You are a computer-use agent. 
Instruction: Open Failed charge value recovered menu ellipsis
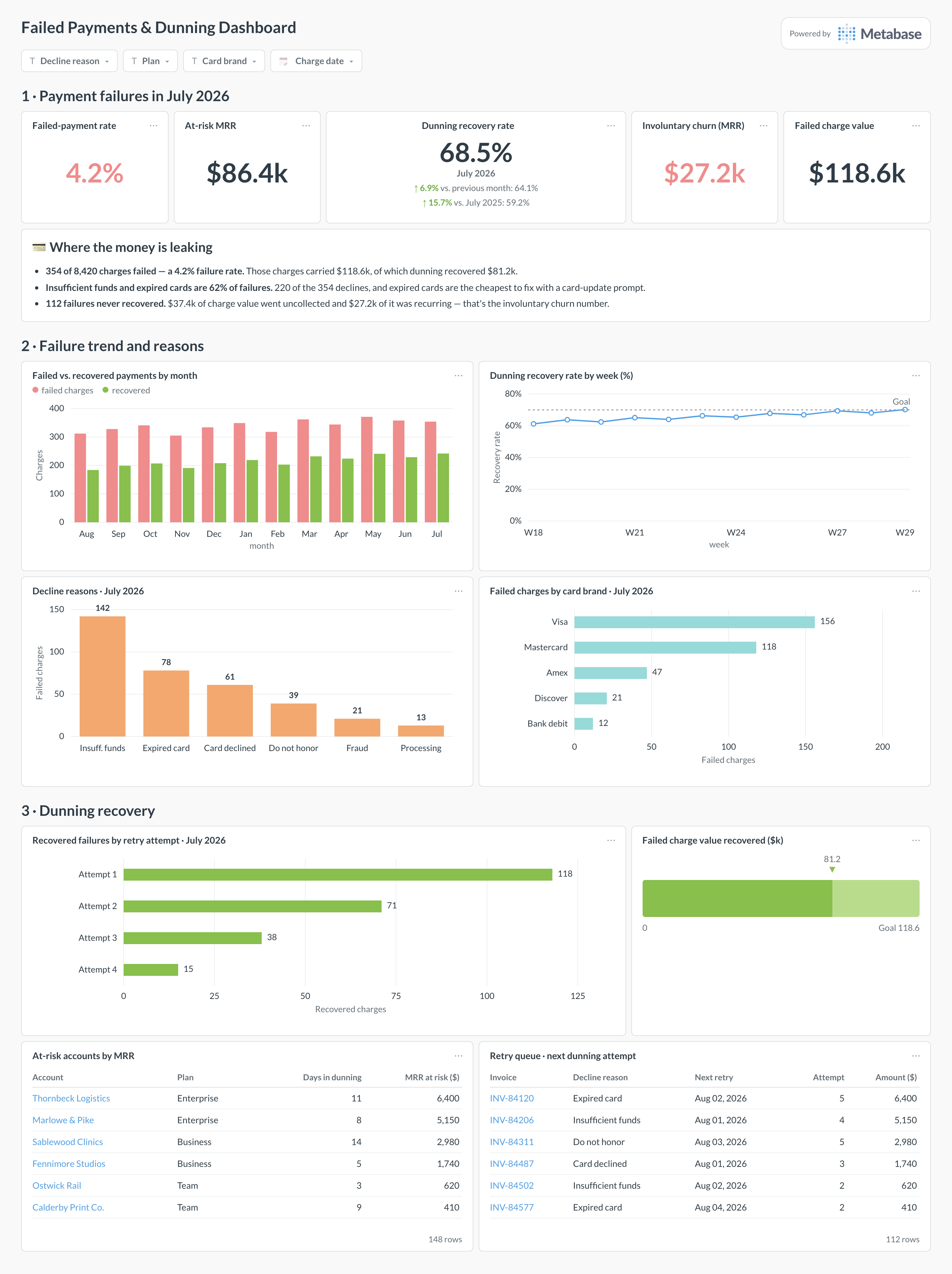pos(916,840)
